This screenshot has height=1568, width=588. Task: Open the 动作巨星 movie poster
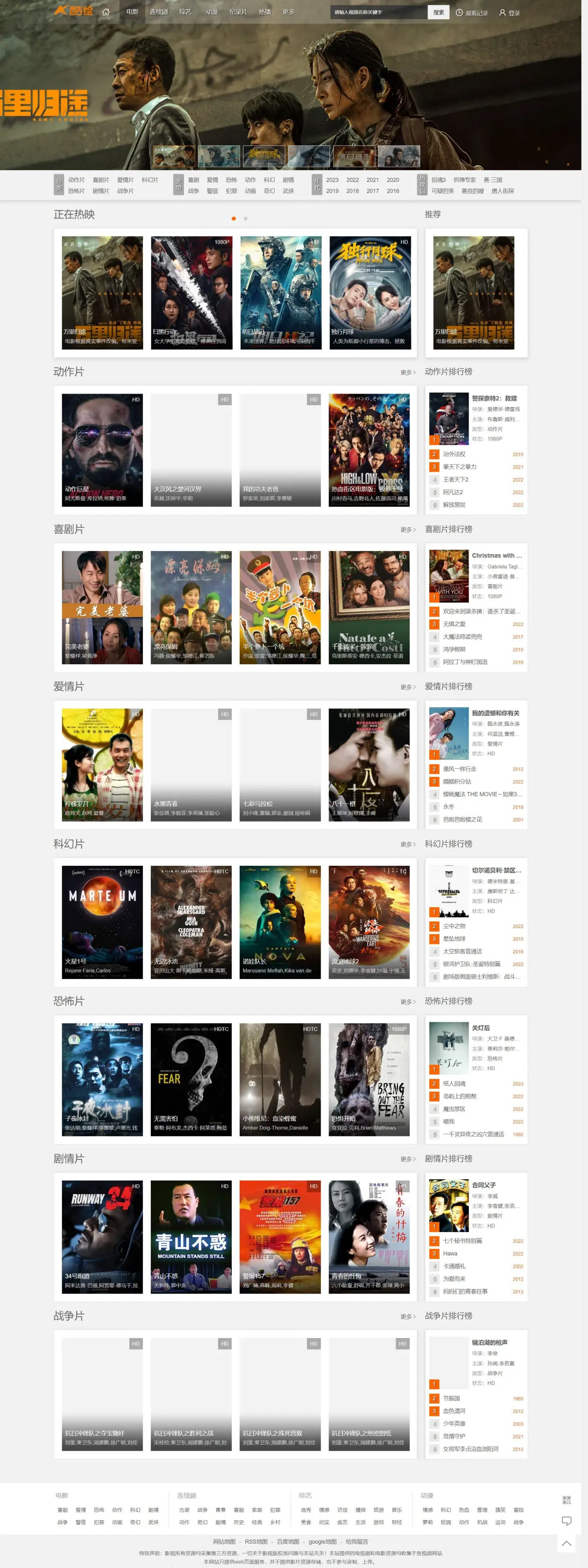coord(102,450)
